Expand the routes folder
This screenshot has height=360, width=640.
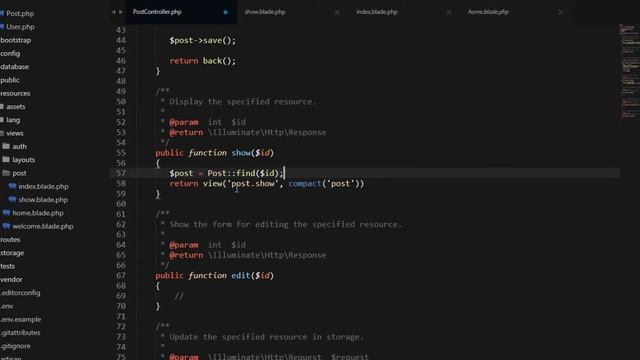click(x=10, y=240)
